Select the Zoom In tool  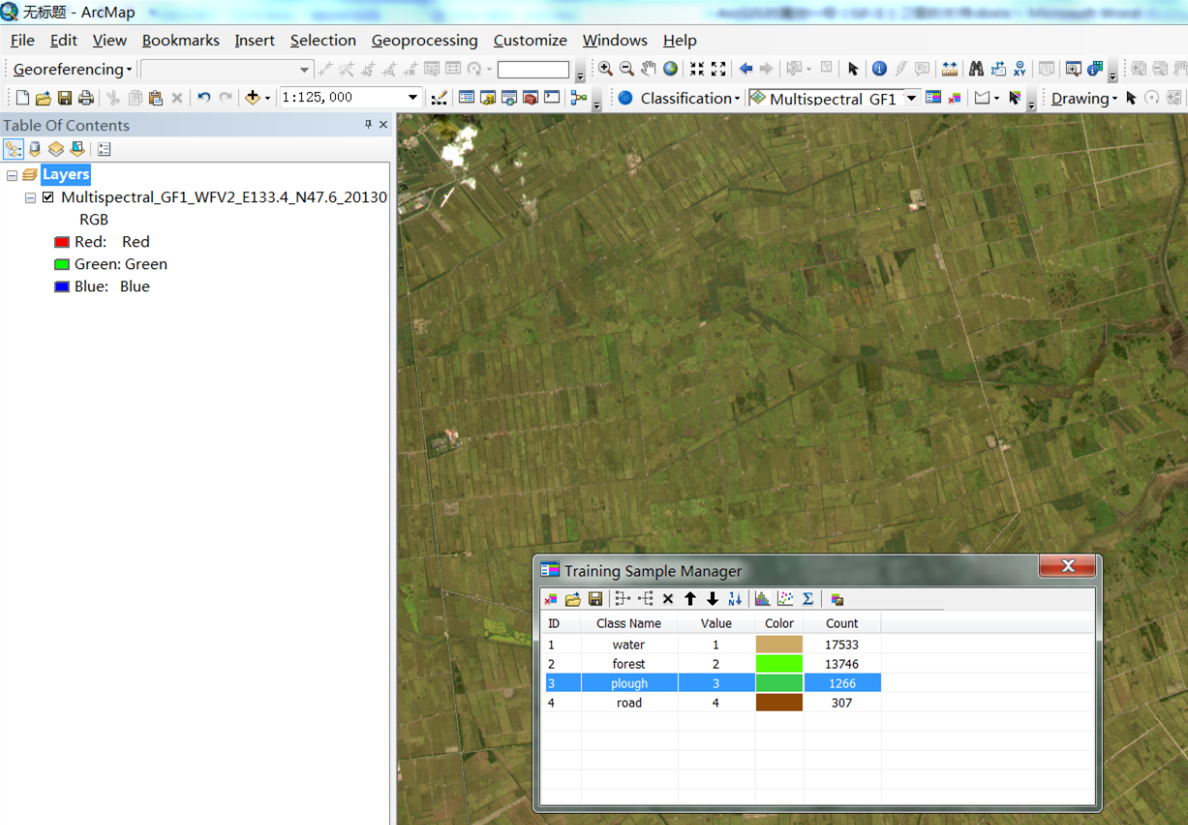(x=605, y=69)
